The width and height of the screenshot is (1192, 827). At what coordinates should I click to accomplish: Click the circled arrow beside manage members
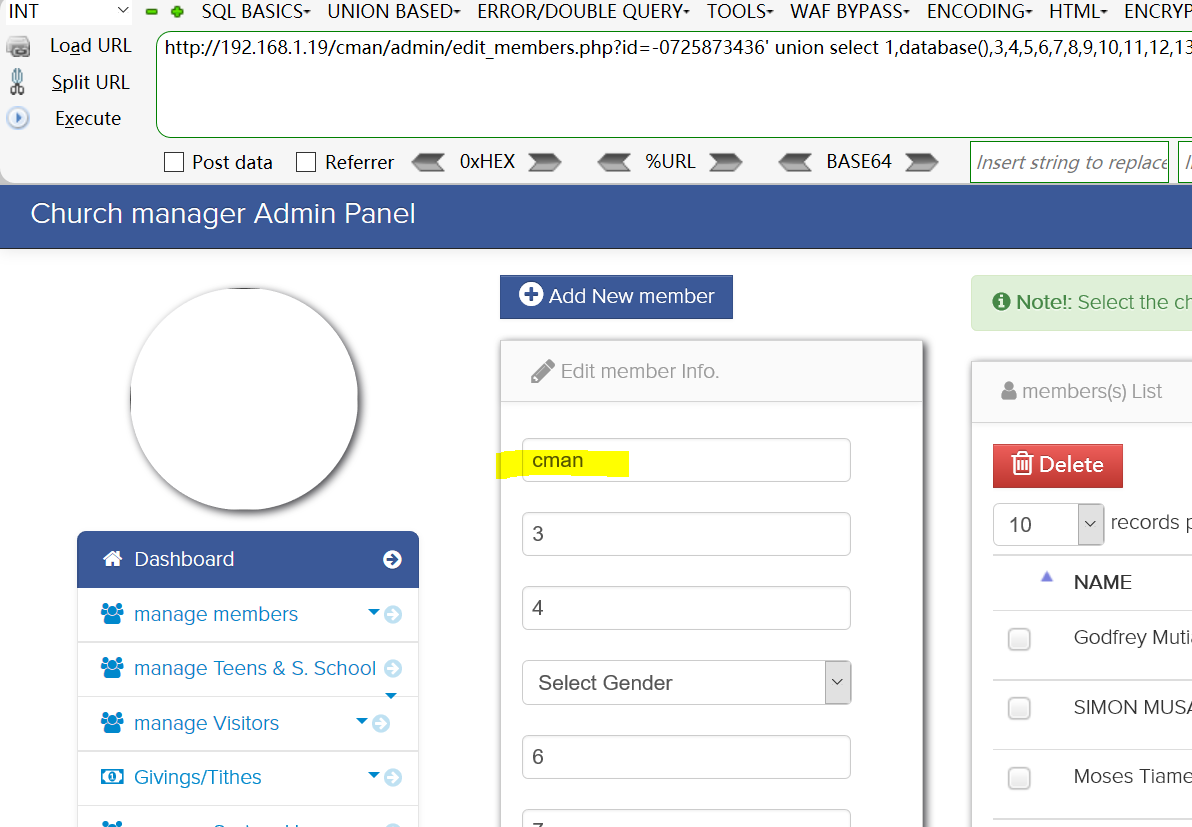[x=393, y=614]
